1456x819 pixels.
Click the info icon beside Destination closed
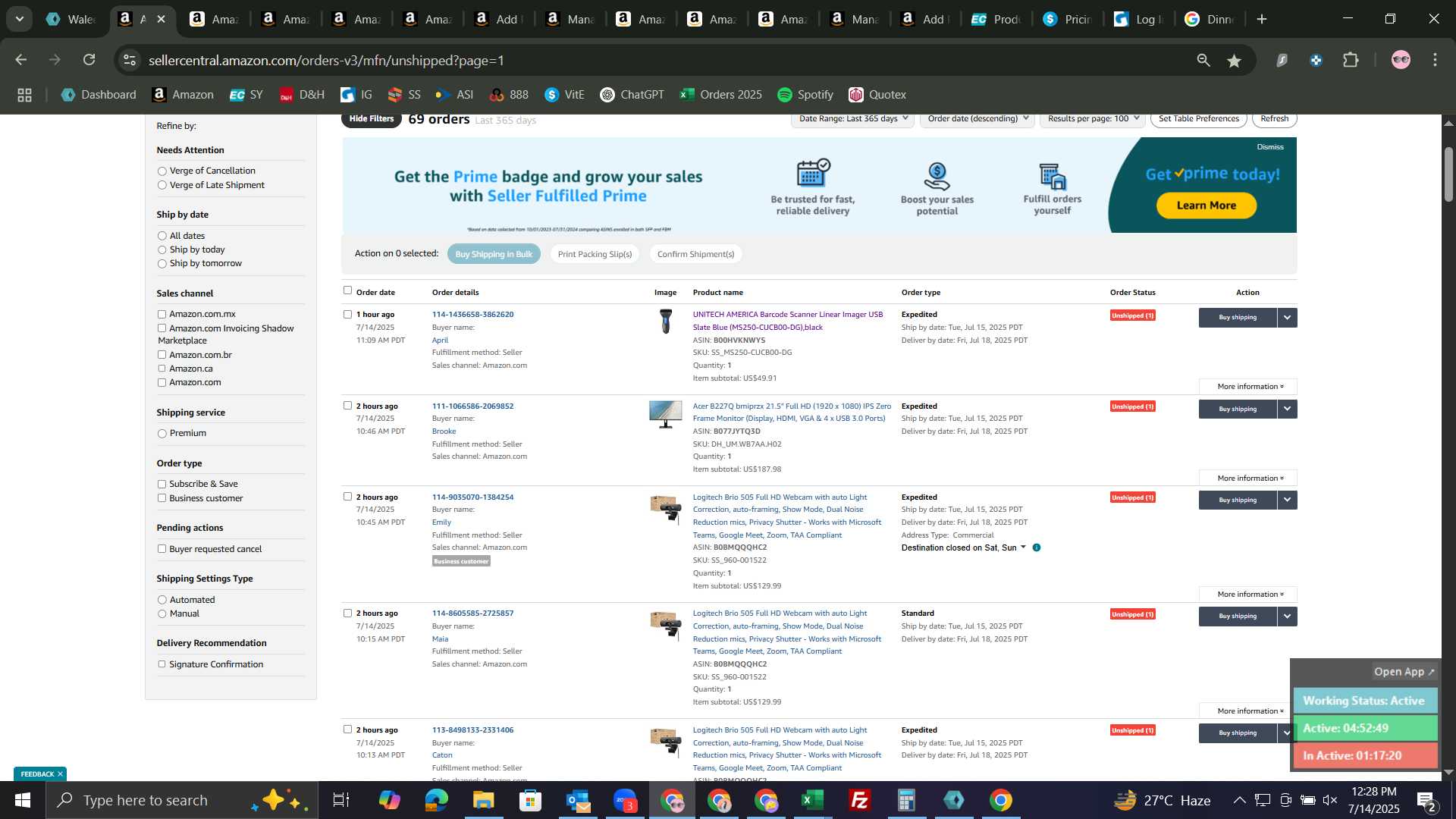coord(1037,548)
